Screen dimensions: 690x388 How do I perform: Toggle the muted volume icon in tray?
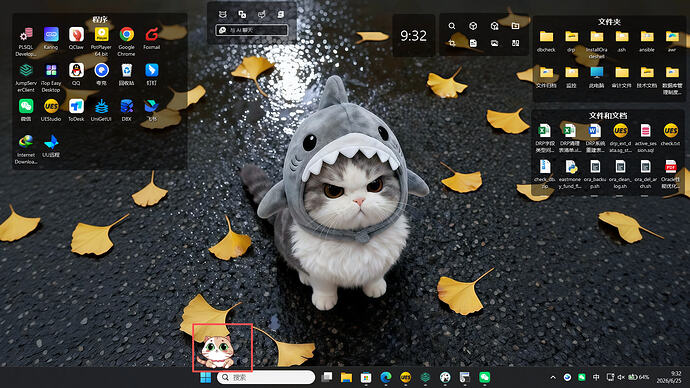point(621,377)
